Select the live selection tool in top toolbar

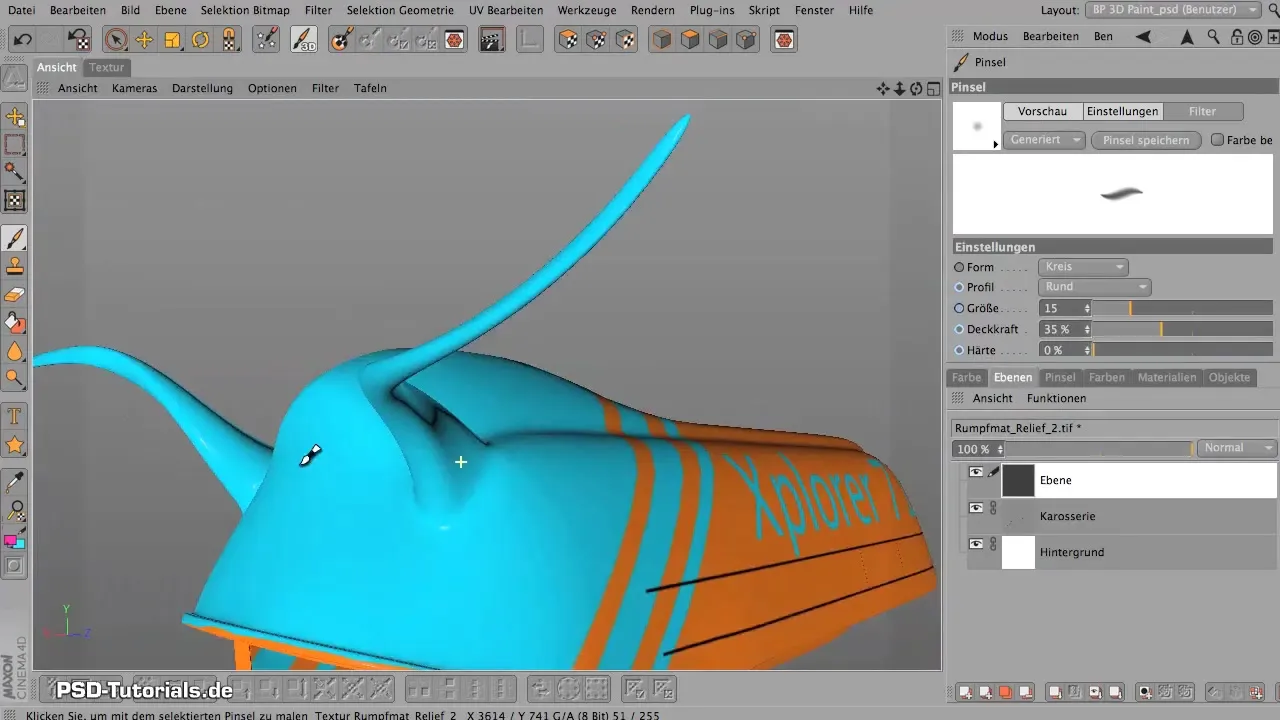click(116, 40)
